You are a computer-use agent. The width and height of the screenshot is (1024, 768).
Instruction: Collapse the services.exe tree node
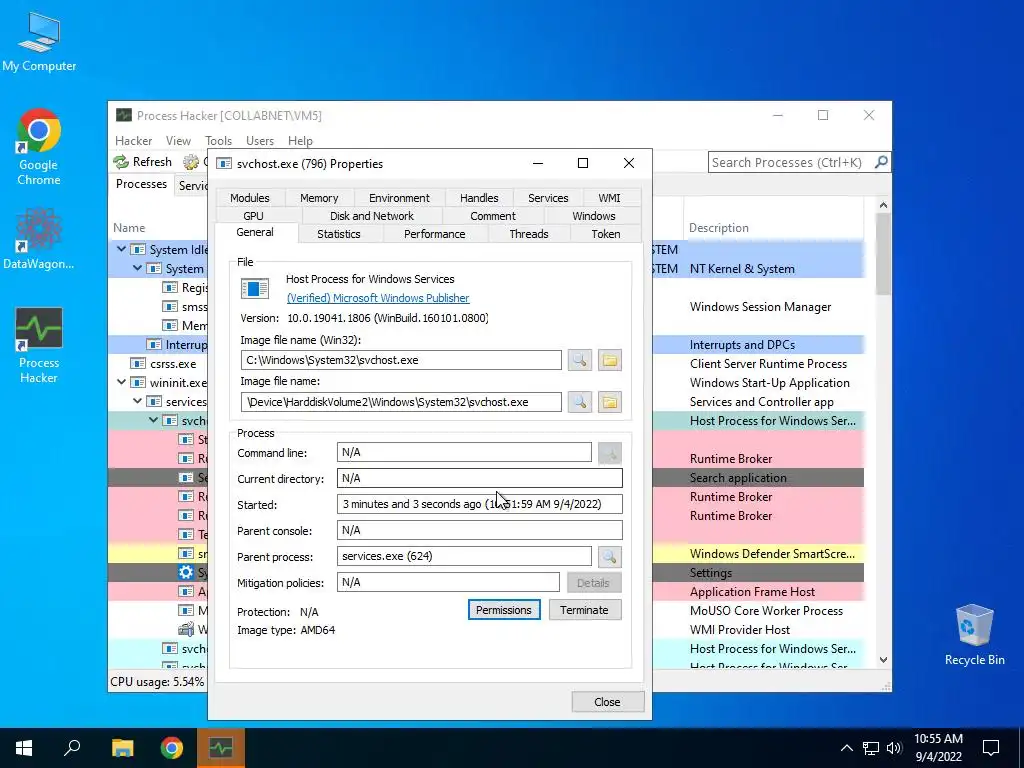(137, 401)
